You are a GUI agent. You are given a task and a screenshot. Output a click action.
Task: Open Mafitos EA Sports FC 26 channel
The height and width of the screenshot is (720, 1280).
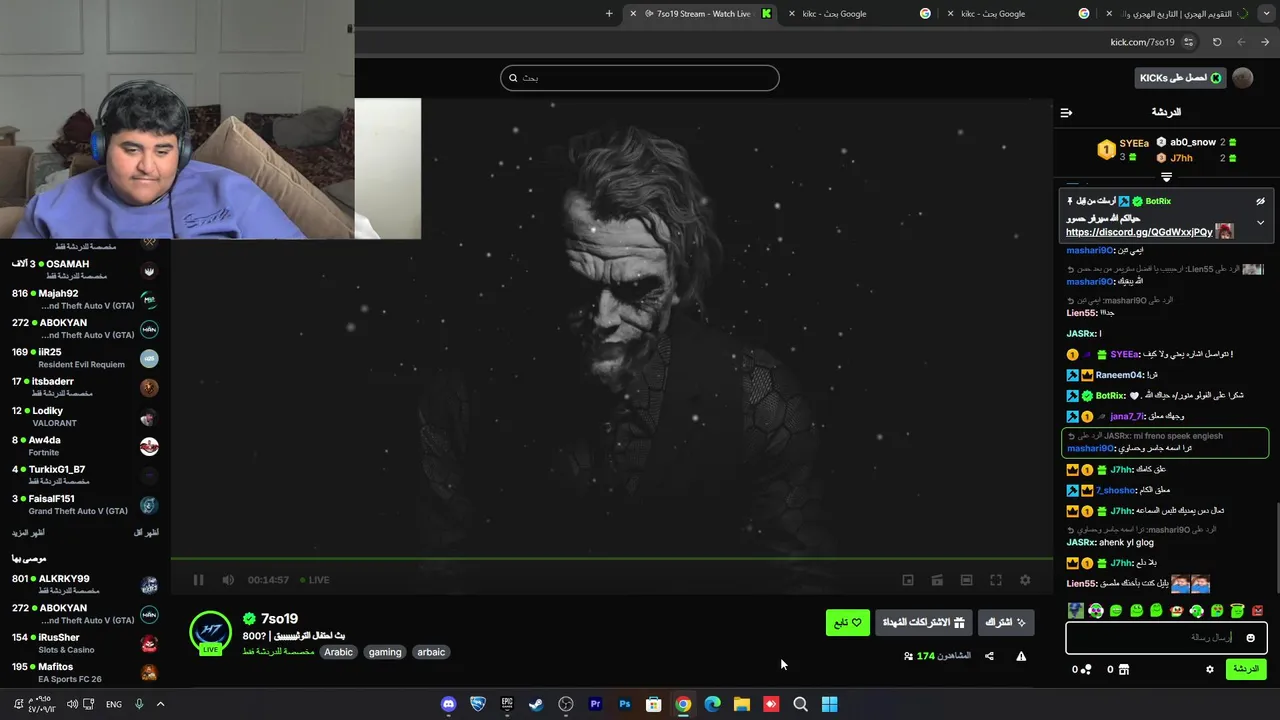pyautogui.click(x=85, y=672)
